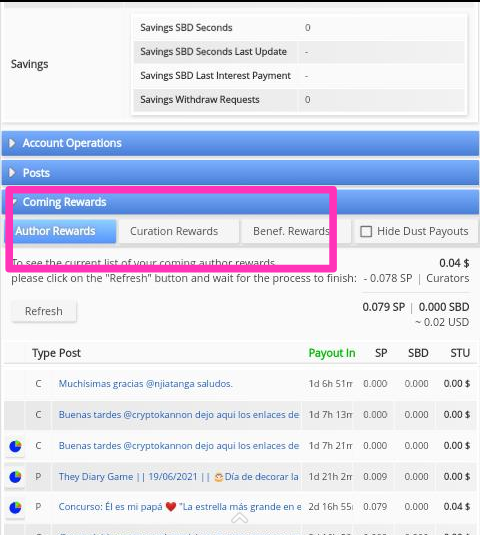Click the scroll-to-top chevron icon
480x535 pixels.
239,519
